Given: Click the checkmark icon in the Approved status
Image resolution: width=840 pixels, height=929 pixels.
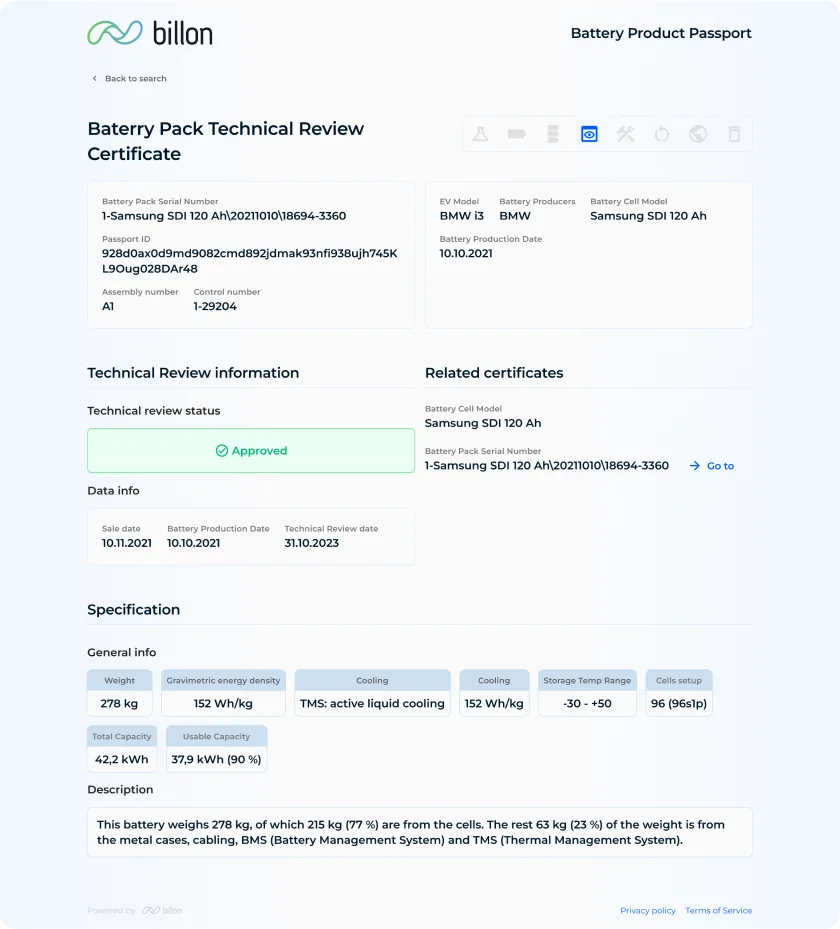Looking at the screenshot, I should pyautogui.click(x=222, y=451).
